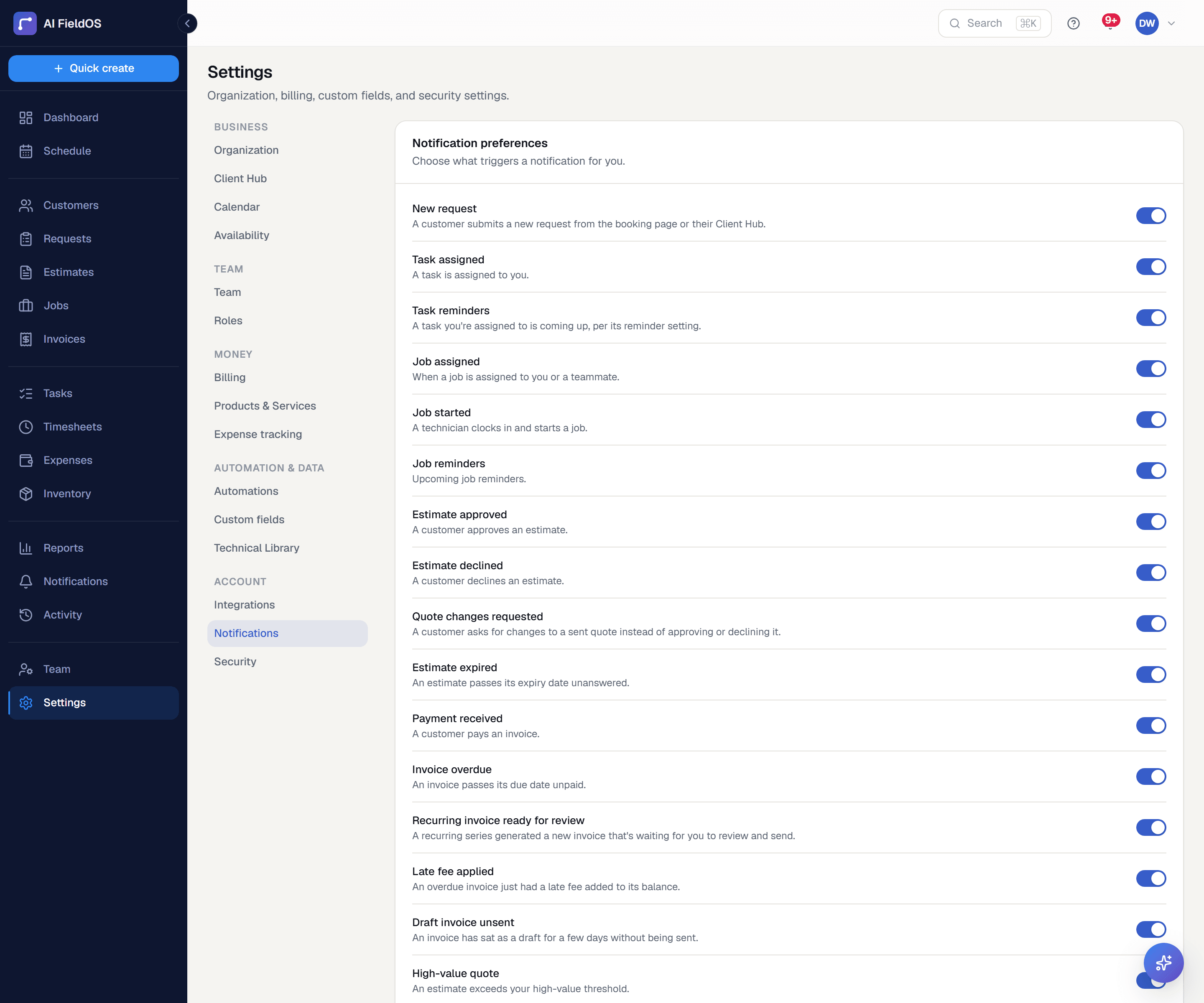Open the sidebar Team people icon
Image resolution: width=1204 pixels, height=1003 pixels.
pyautogui.click(x=26, y=670)
